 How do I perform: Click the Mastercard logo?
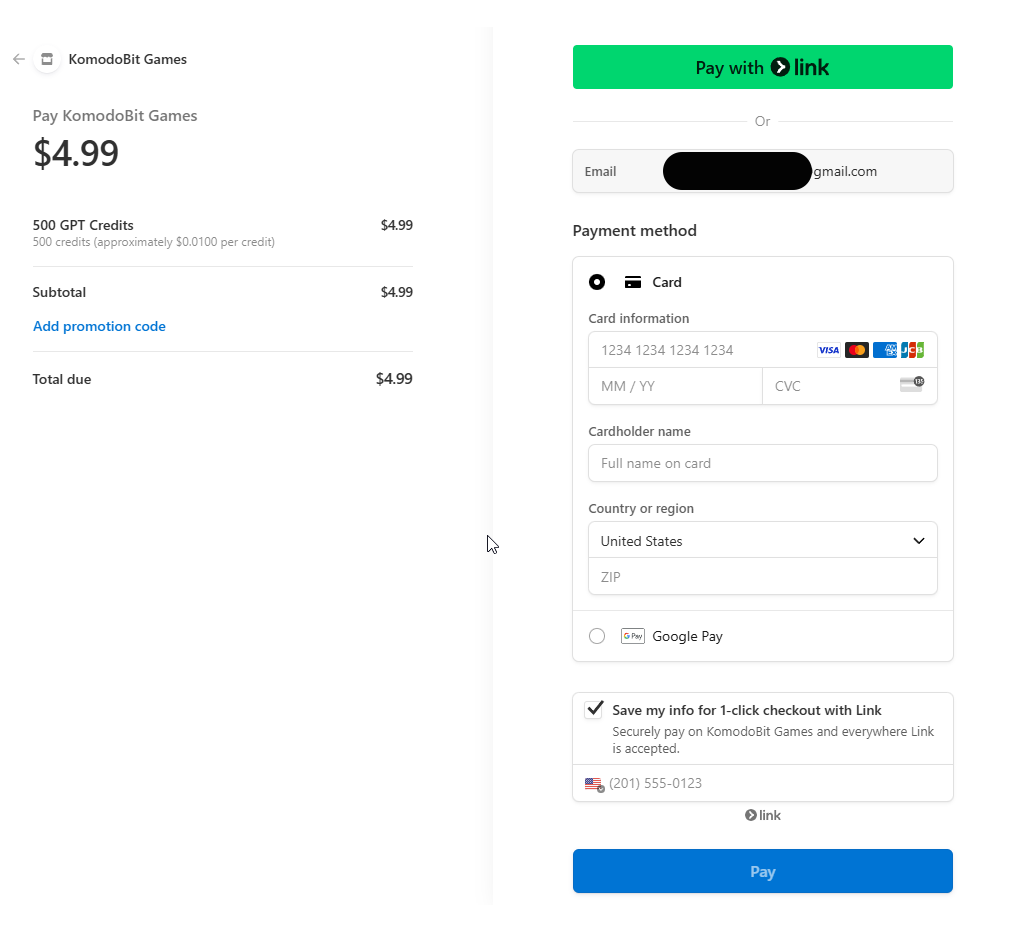pos(856,350)
